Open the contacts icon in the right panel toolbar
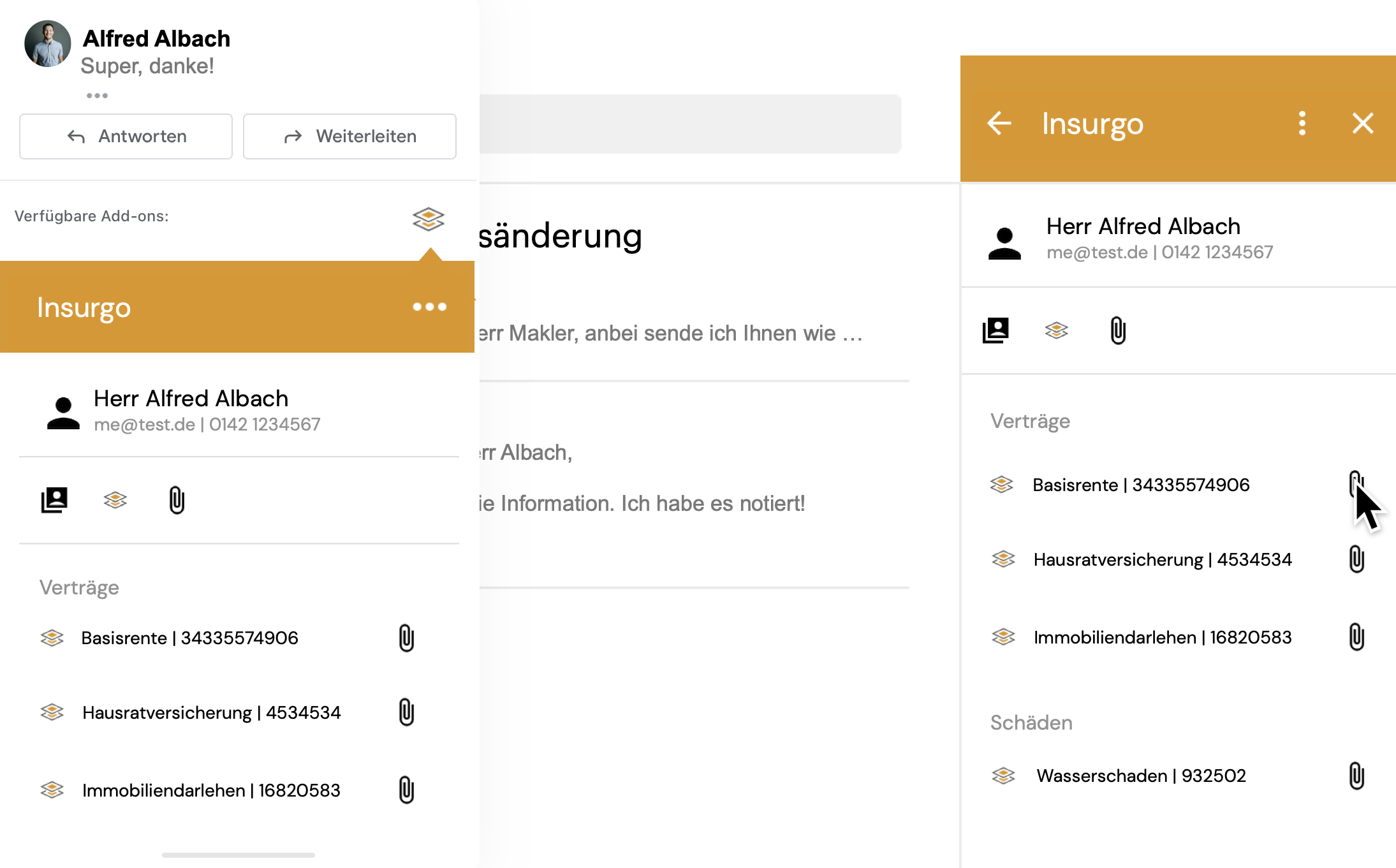The image size is (1396, 868). 996,330
